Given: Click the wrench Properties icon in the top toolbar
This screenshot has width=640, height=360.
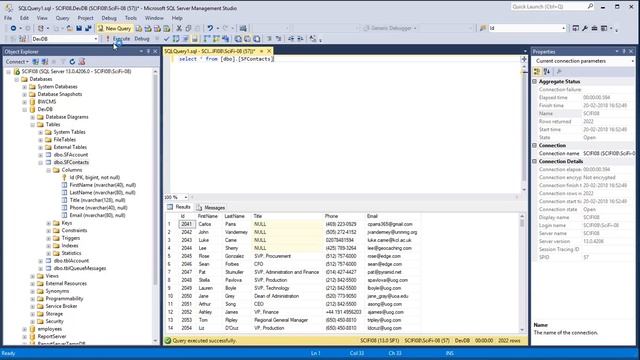Looking at the screenshot, I should (x=585, y=28).
